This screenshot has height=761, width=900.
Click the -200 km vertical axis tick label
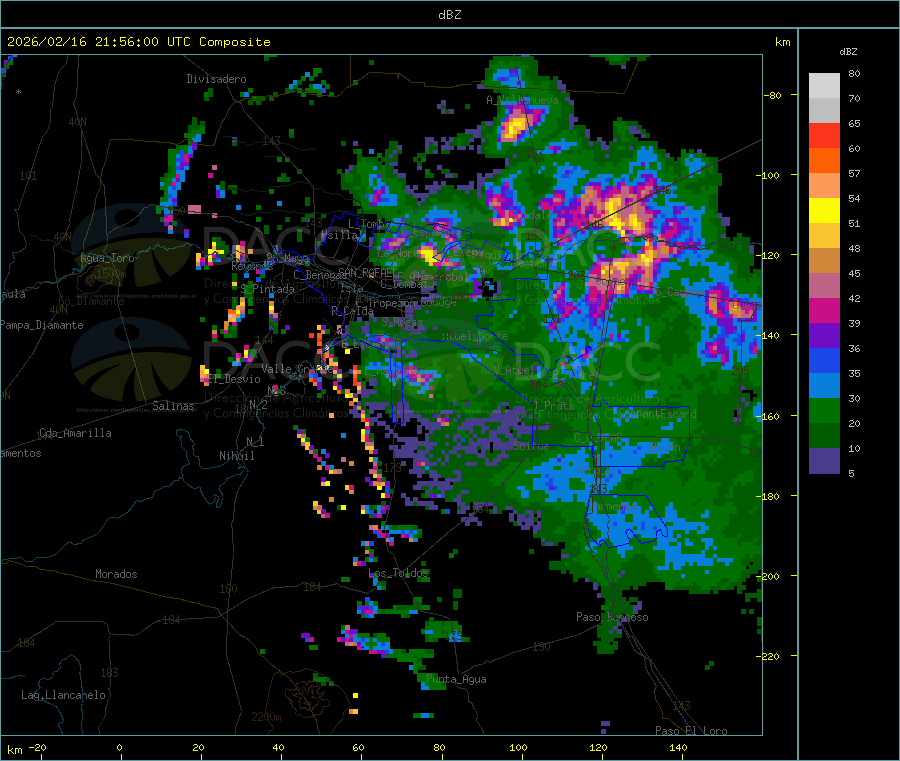click(x=767, y=576)
